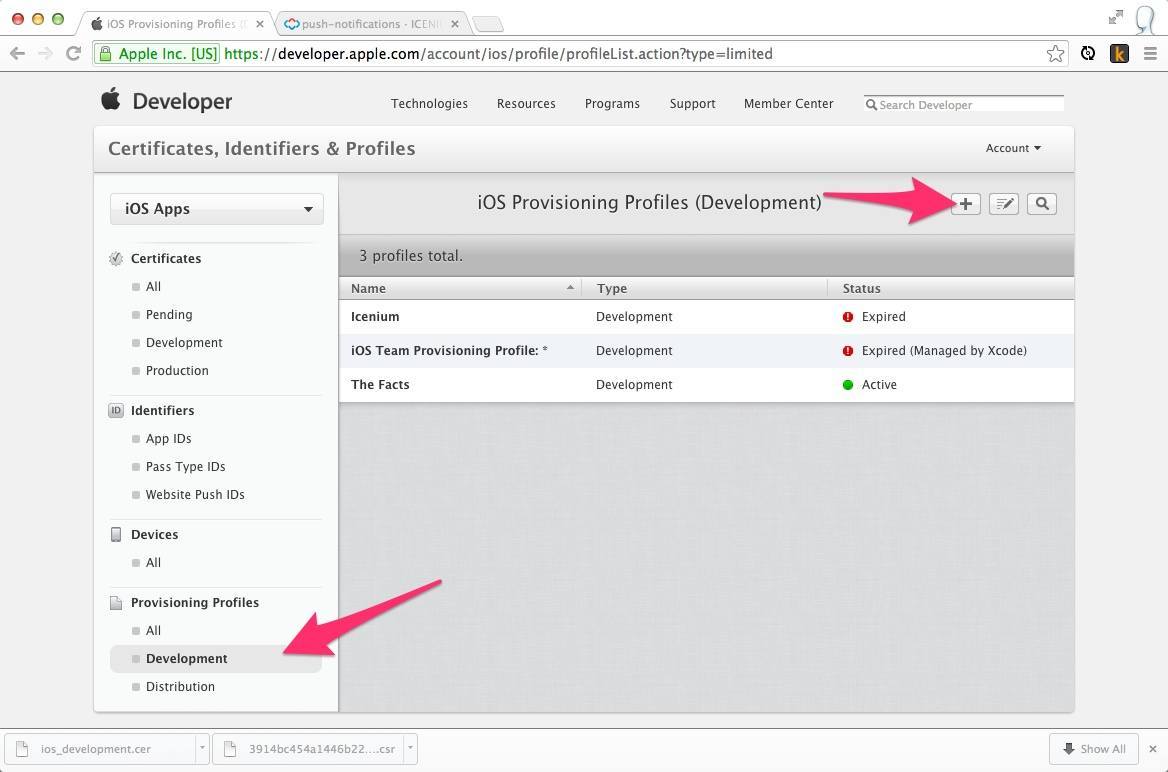Select Distribution under Provisioning Profiles
This screenshot has height=772, width=1168.
[180, 687]
